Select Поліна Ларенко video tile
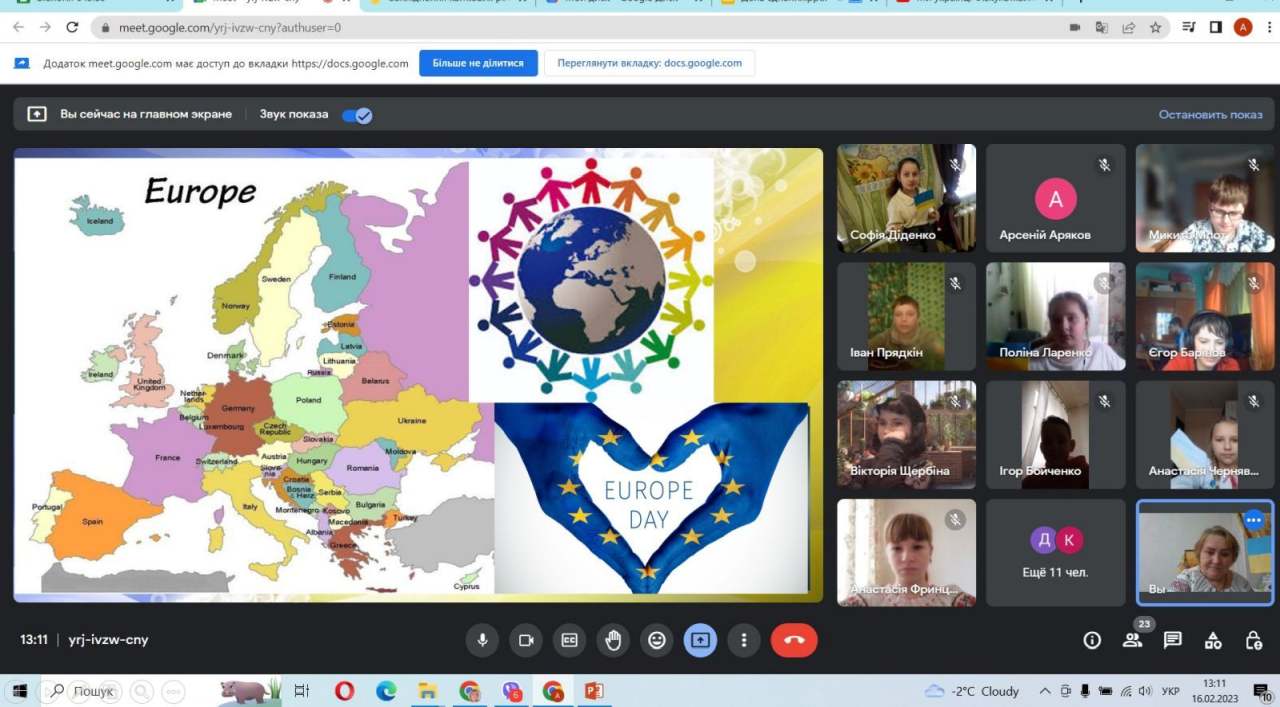The height and width of the screenshot is (707, 1280). 1055,316
